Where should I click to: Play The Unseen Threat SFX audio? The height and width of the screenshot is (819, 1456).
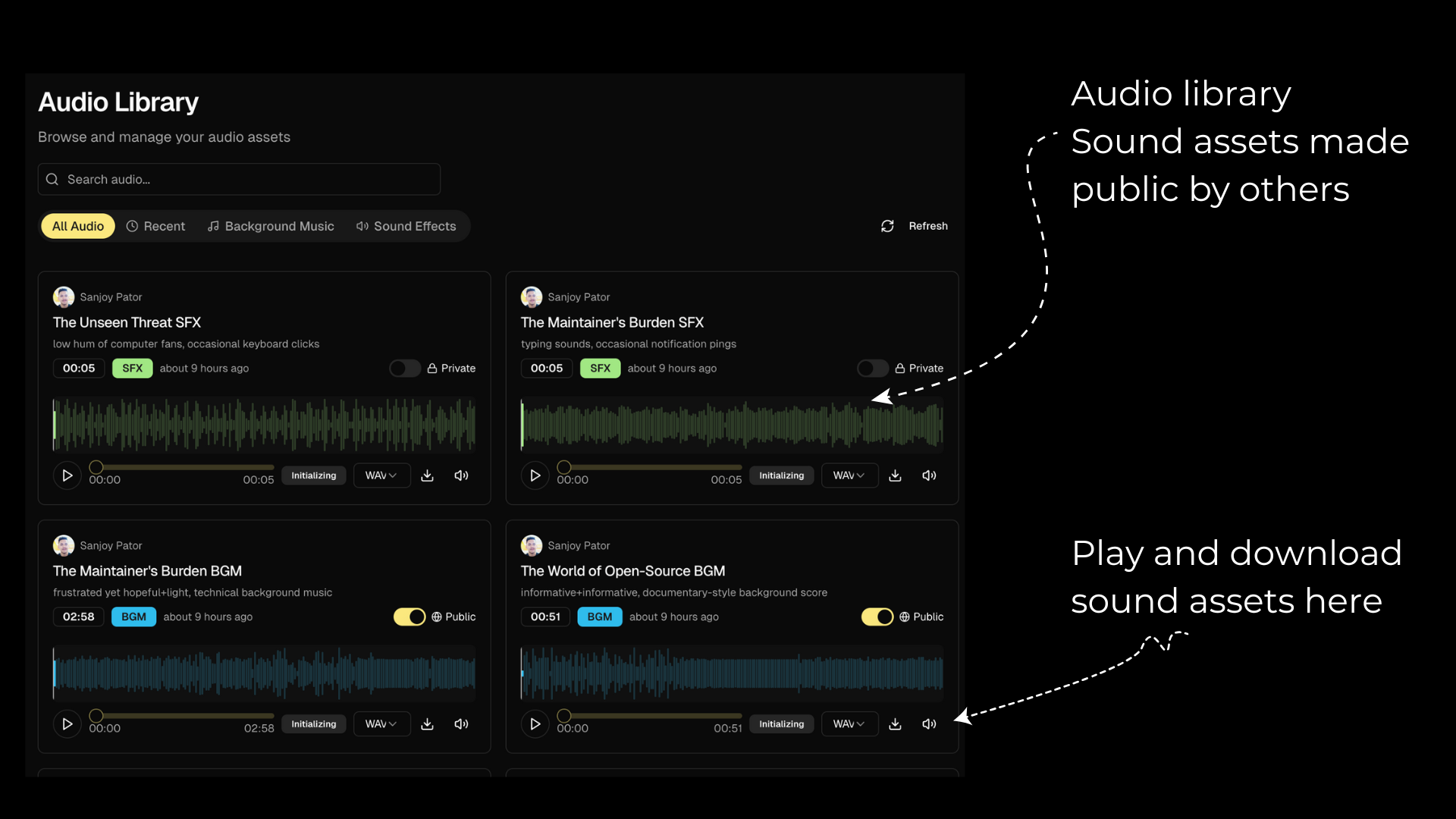(67, 475)
